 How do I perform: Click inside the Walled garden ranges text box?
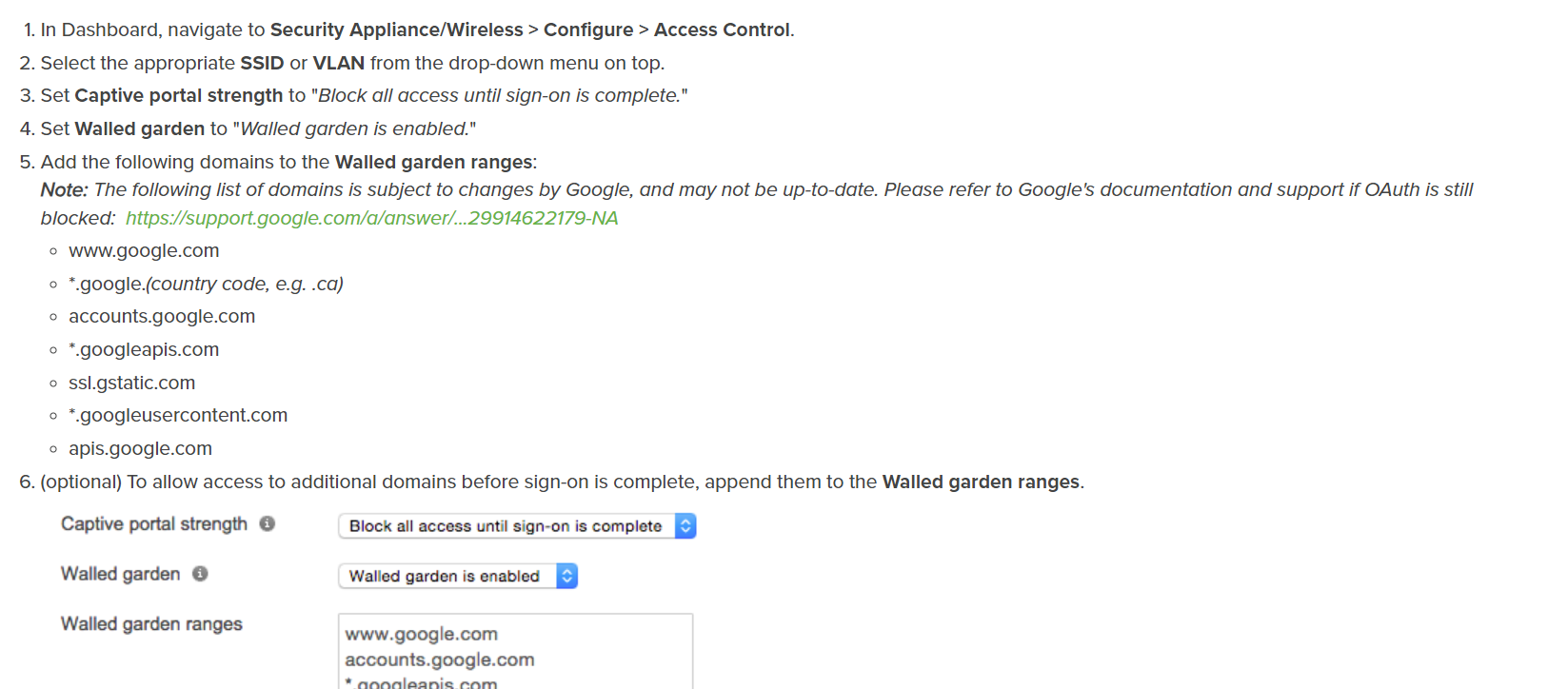tap(514, 652)
